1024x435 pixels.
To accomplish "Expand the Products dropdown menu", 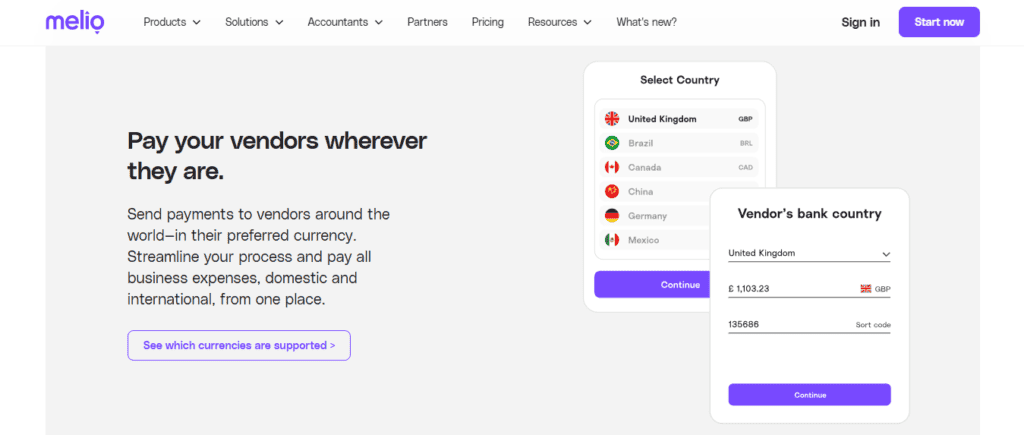I will point(172,22).
